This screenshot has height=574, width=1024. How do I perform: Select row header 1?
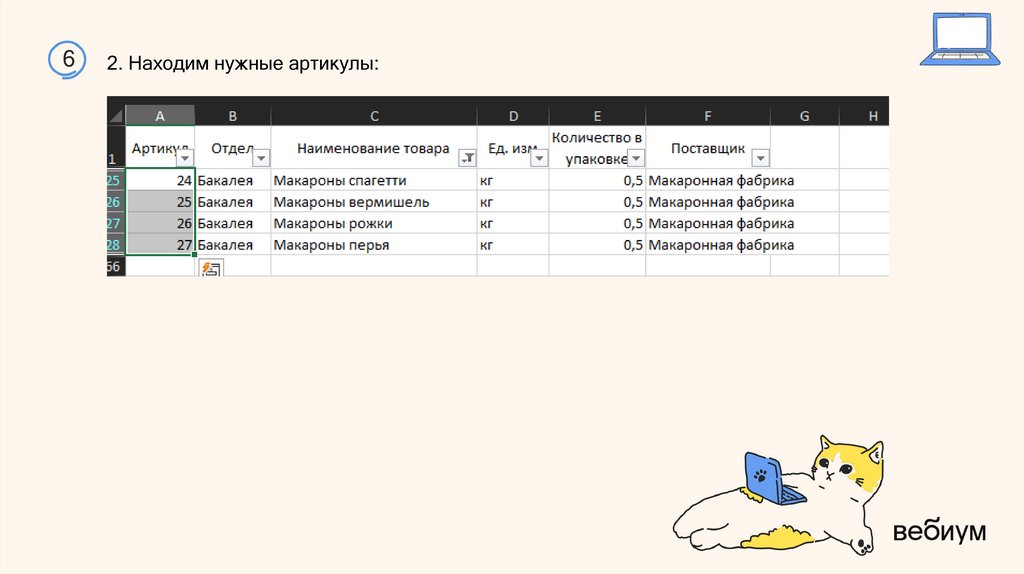point(116,147)
